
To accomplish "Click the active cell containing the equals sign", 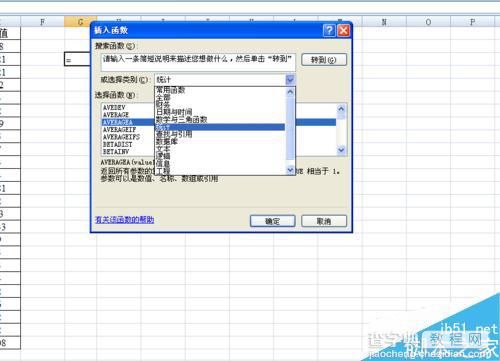I will tap(77, 59).
